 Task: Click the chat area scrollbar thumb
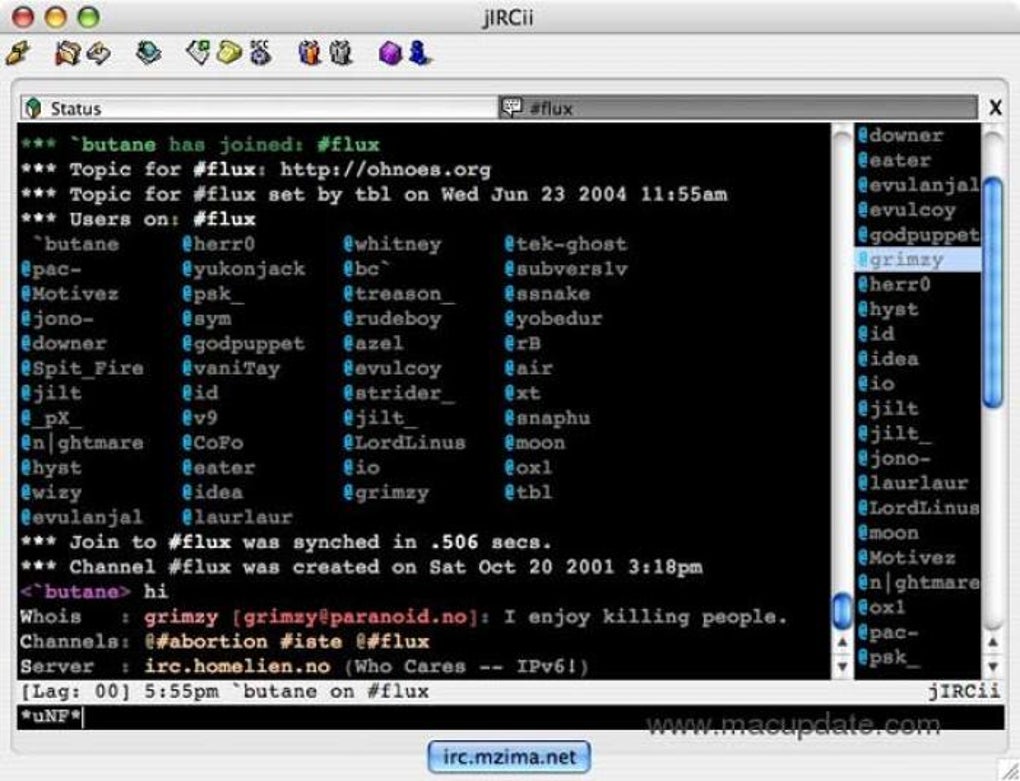(842, 609)
